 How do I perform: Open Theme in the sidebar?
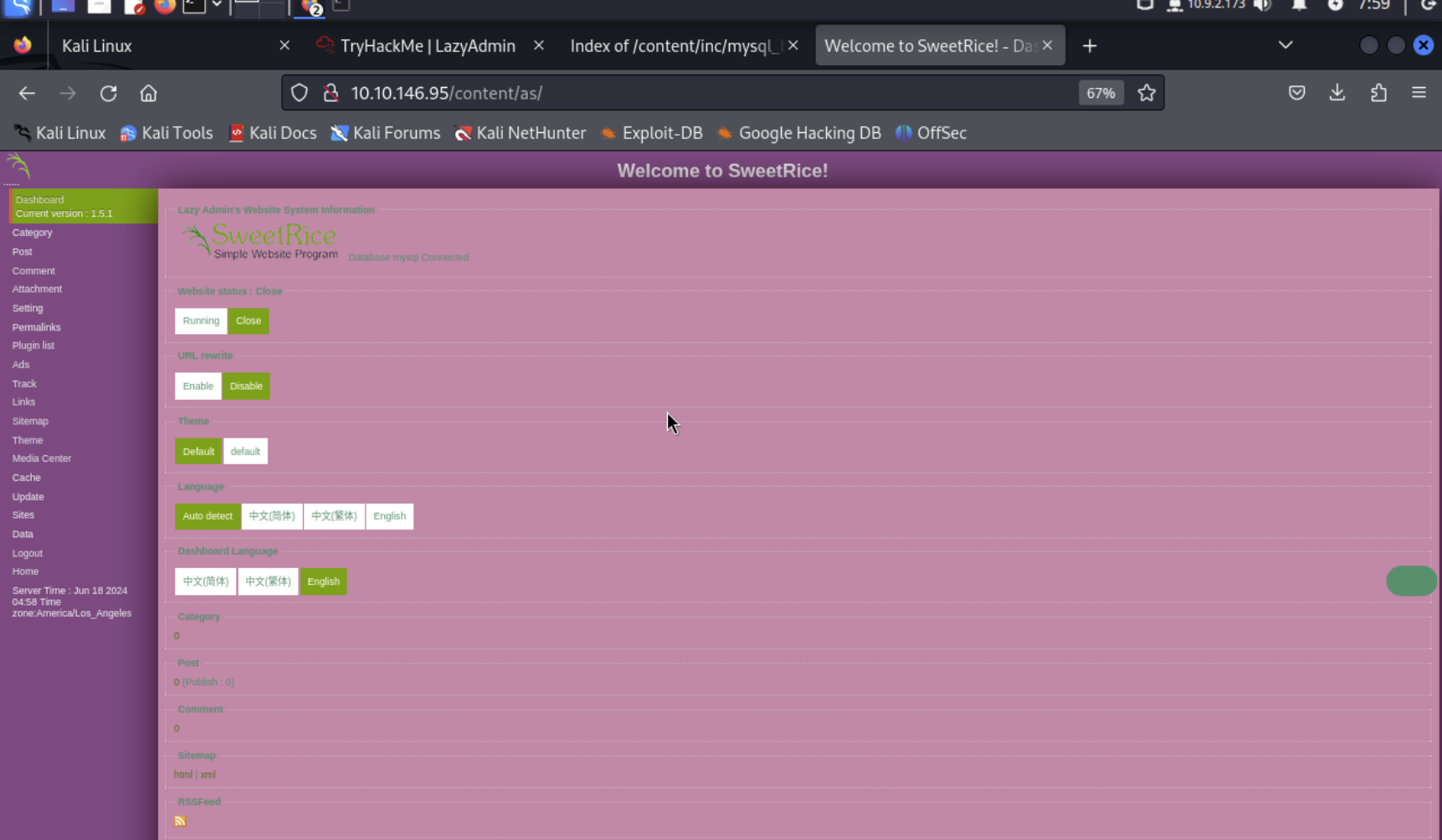click(x=27, y=440)
